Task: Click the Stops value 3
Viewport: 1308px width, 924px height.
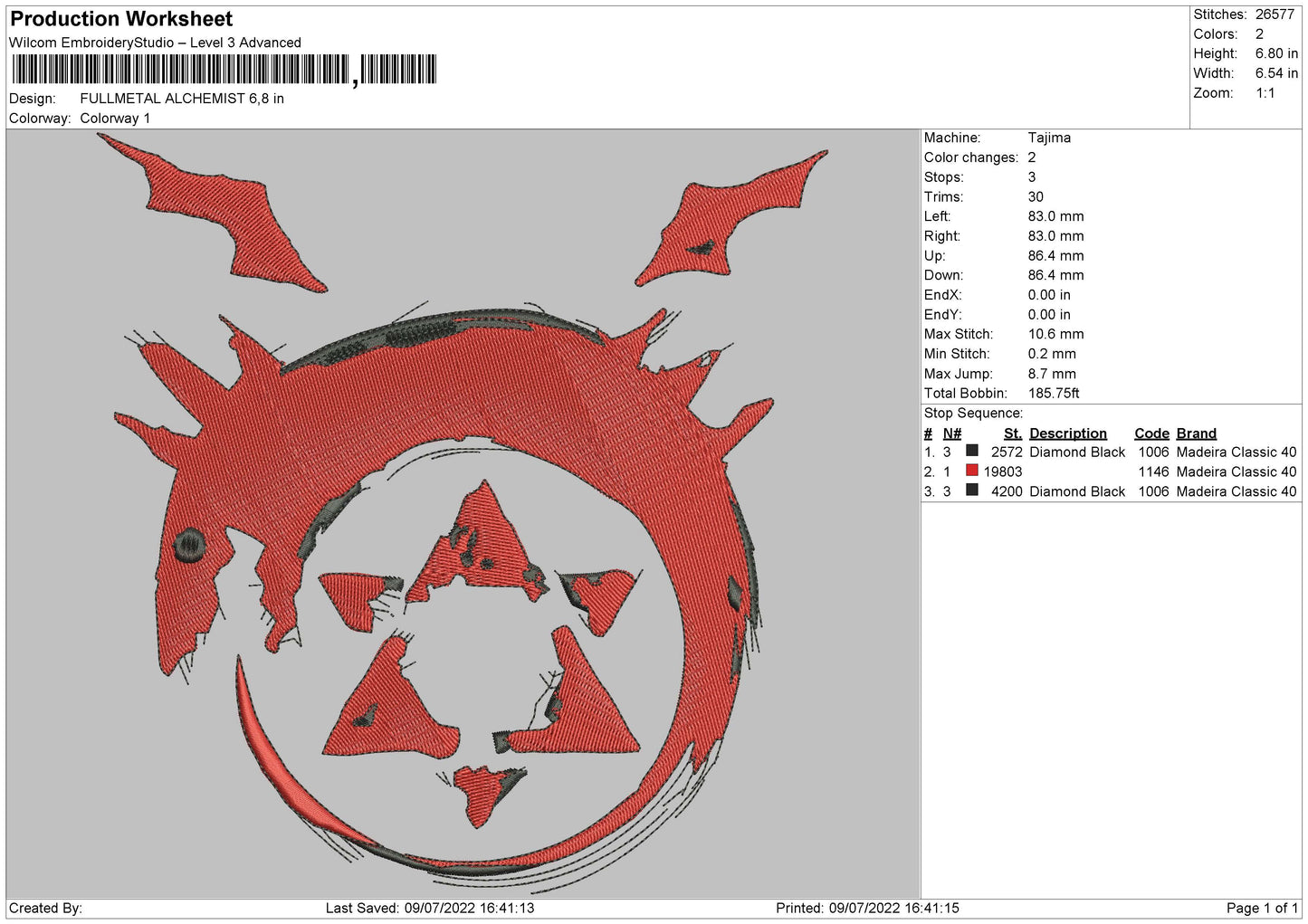Action: [x=1032, y=177]
